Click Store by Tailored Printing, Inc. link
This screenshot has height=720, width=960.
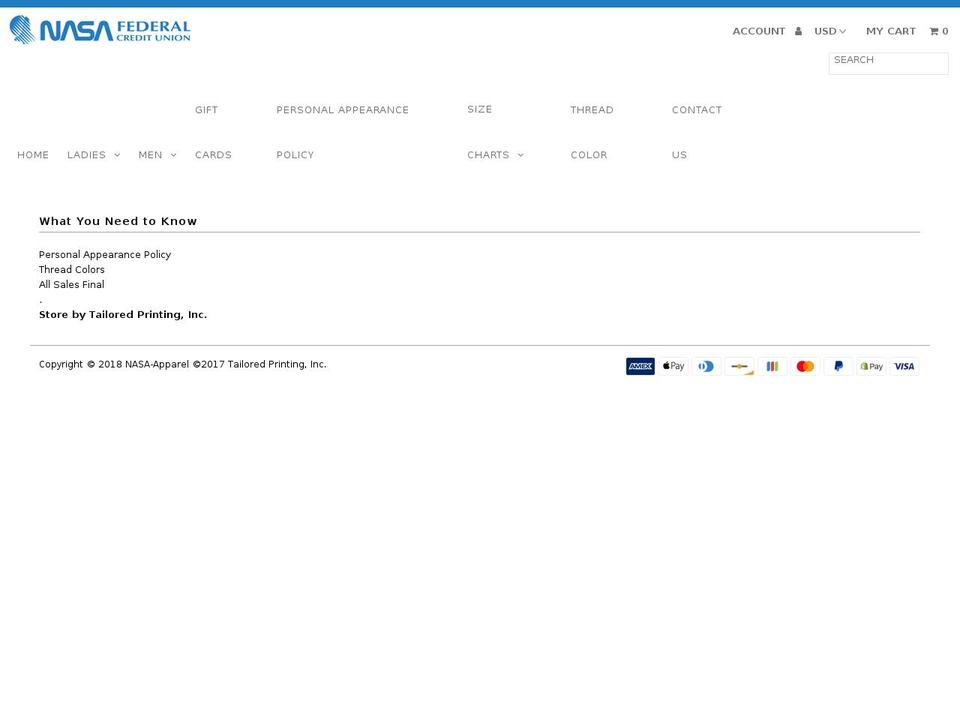tap(123, 315)
